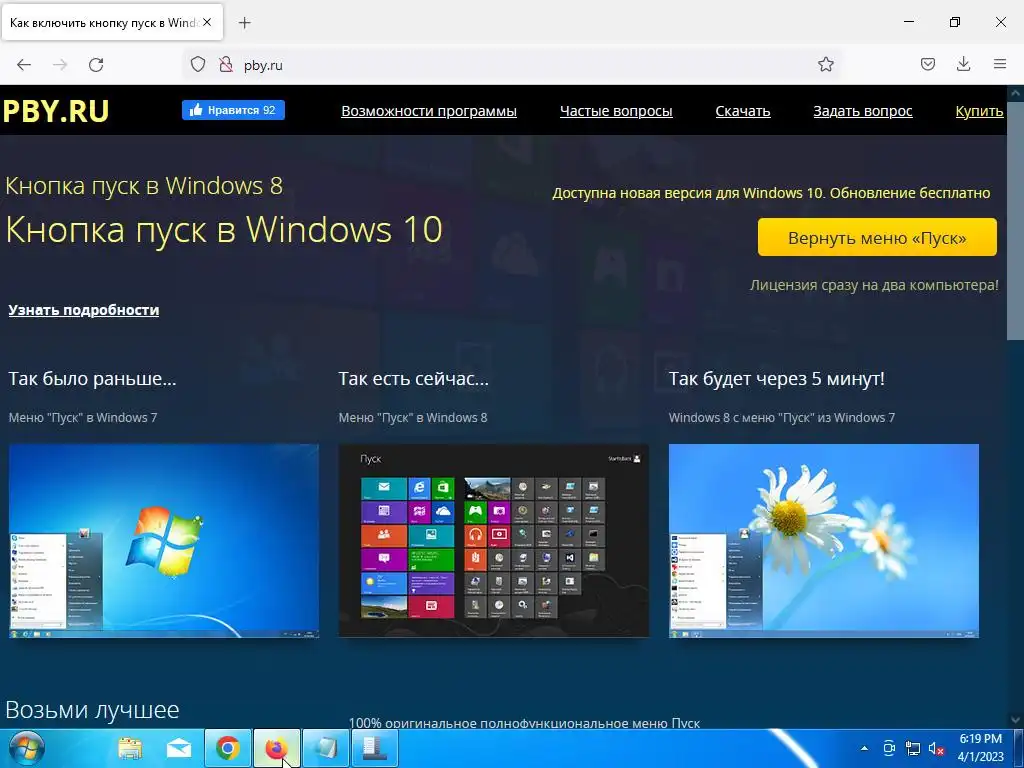Click the 'Так было раньше...' heading

click(x=92, y=378)
